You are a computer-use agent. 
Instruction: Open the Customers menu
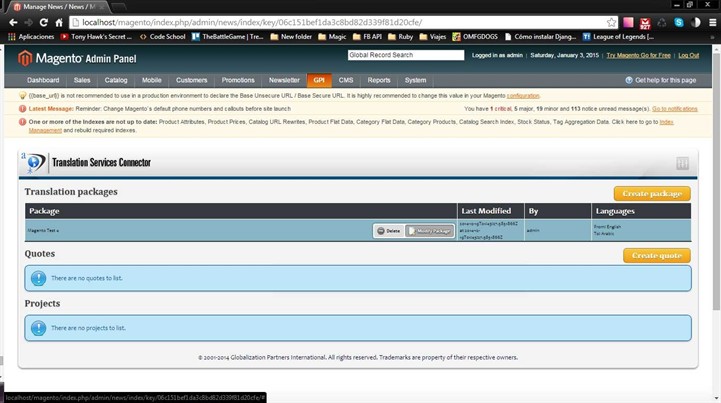(x=191, y=80)
